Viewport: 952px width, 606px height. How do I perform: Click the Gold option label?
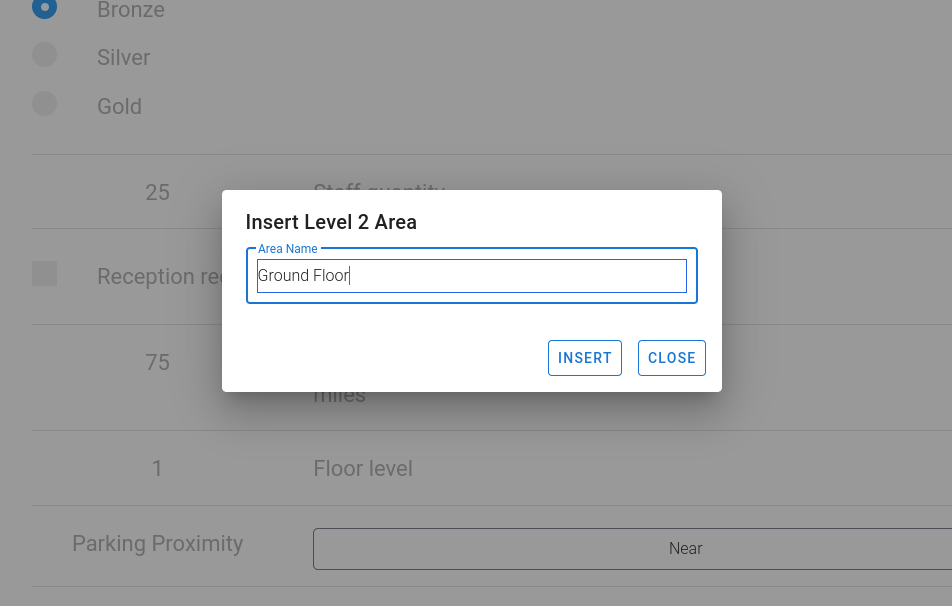[x=120, y=107]
